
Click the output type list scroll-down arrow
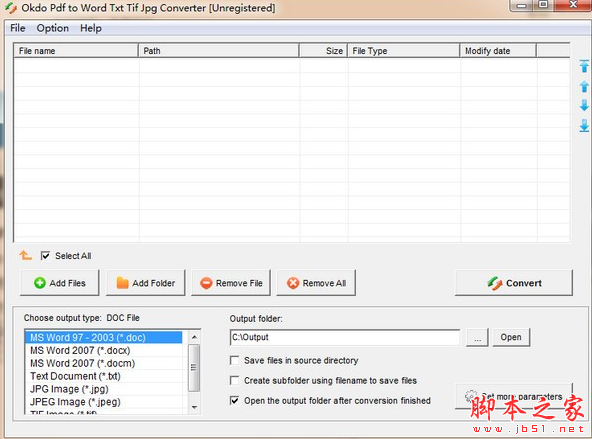pos(194,407)
